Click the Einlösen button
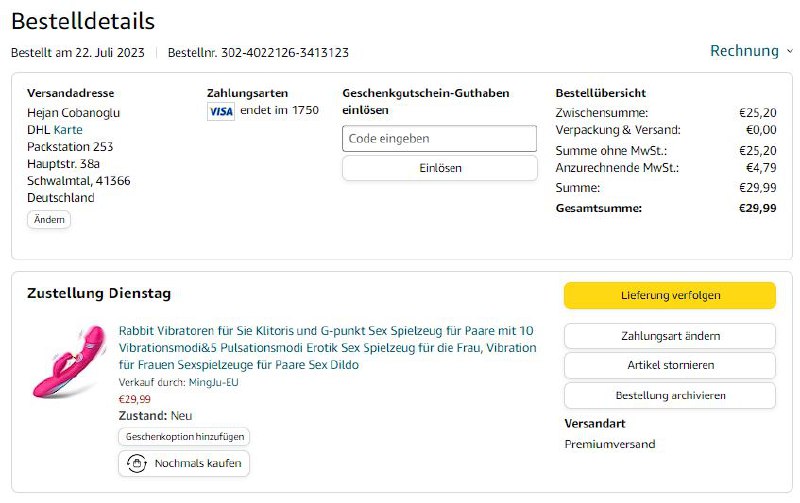Image resolution: width=800 pixels, height=503 pixels. pos(439,168)
